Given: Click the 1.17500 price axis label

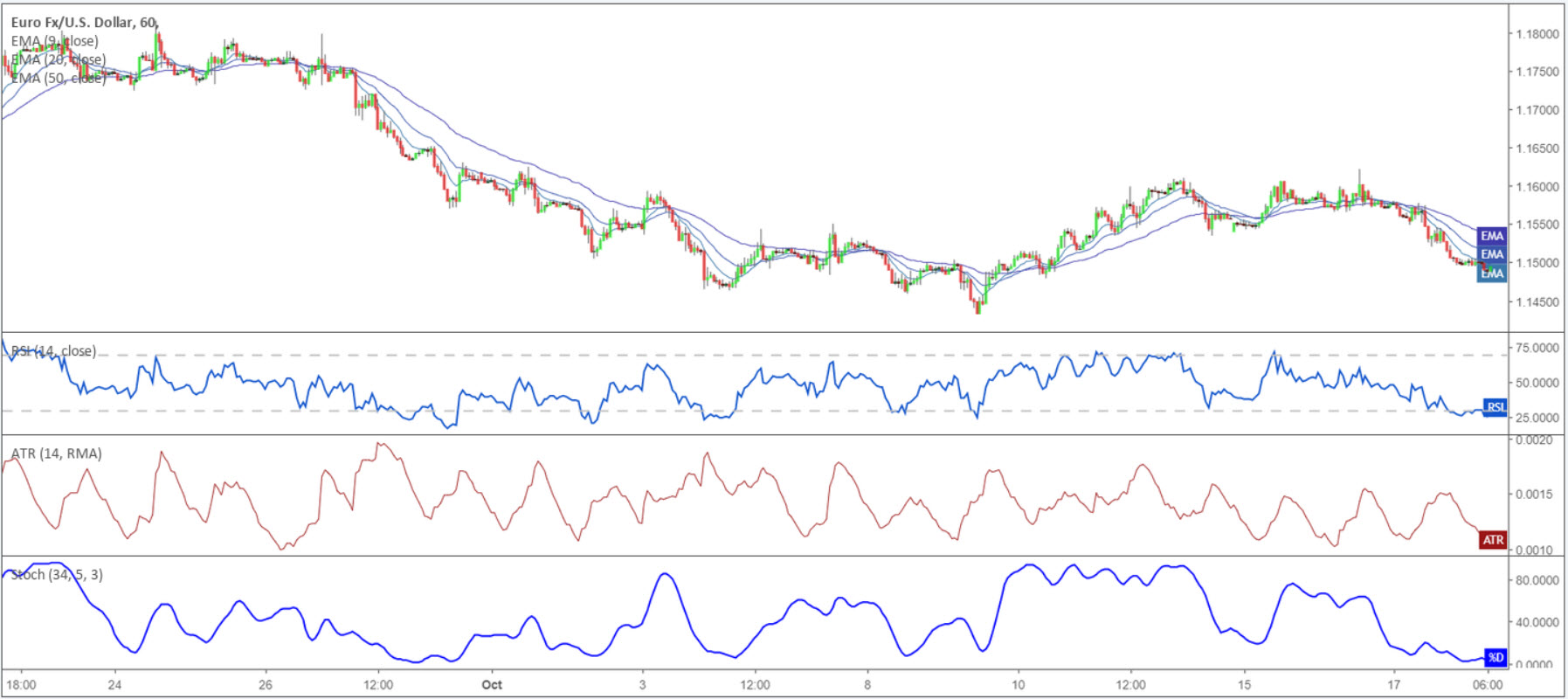Looking at the screenshot, I should click(x=1537, y=72).
